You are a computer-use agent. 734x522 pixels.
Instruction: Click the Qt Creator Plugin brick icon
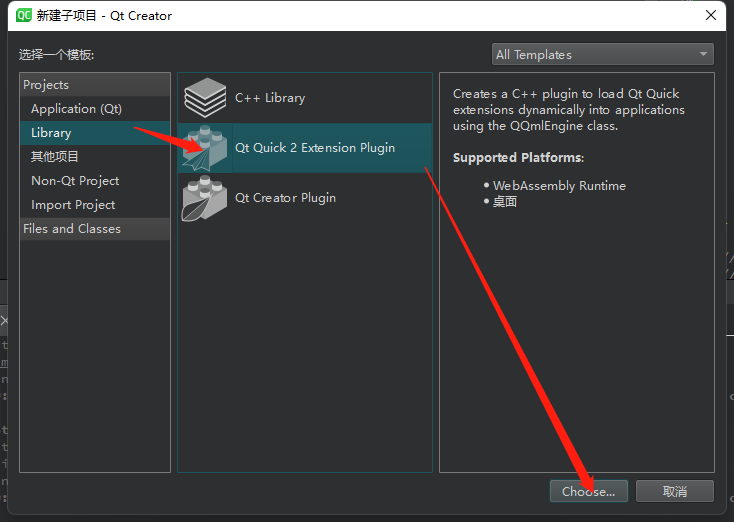205,198
